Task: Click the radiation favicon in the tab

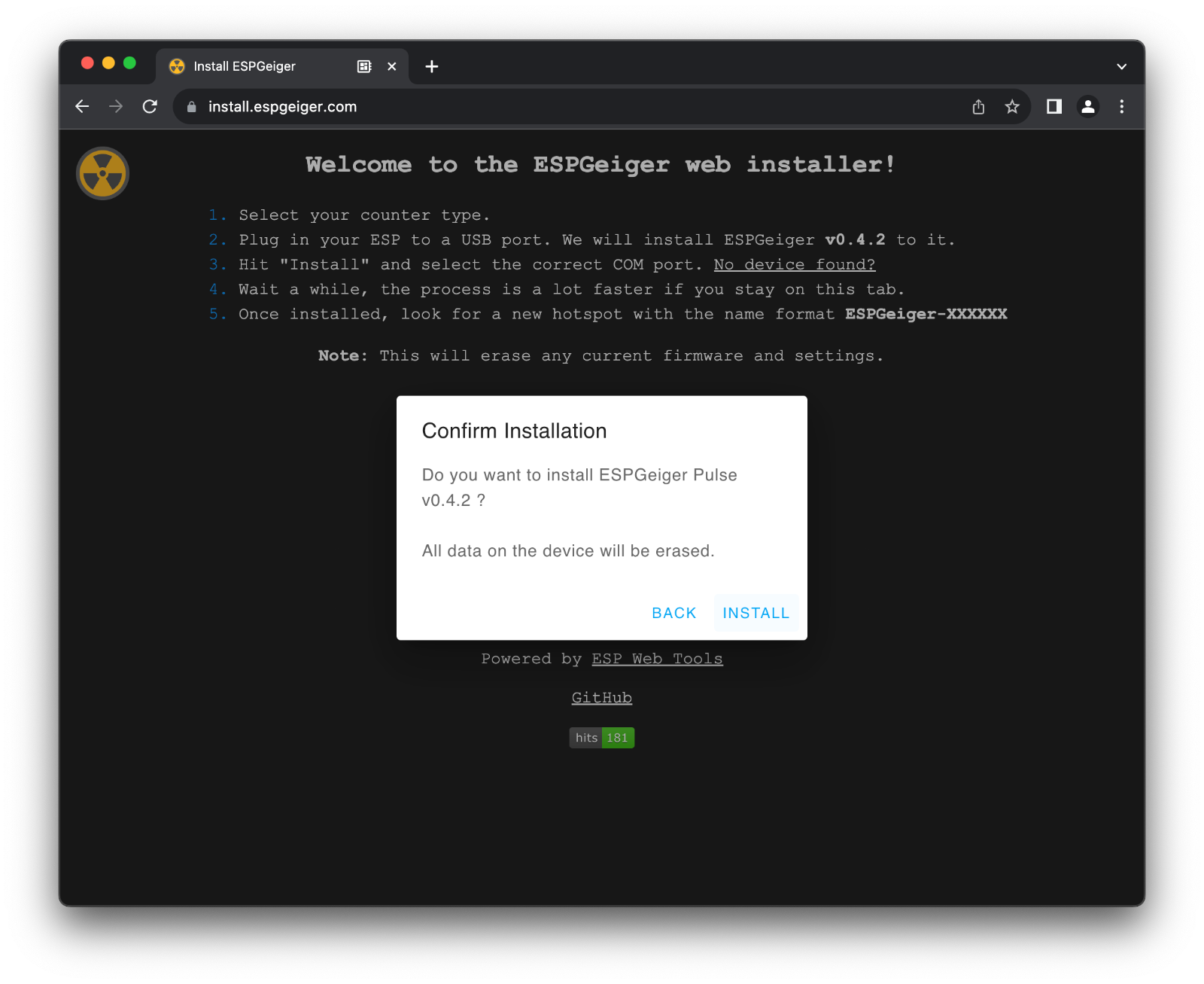Action: tap(177, 66)
